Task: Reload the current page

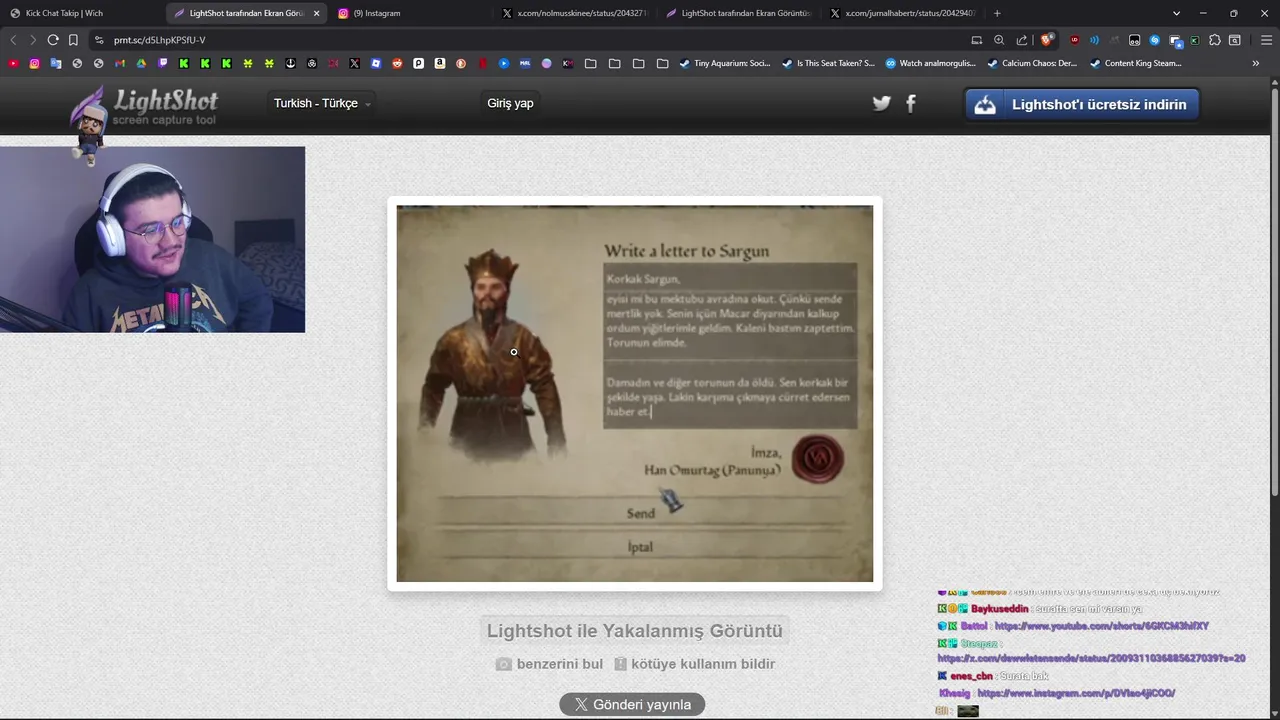Action: pos(53,40)
